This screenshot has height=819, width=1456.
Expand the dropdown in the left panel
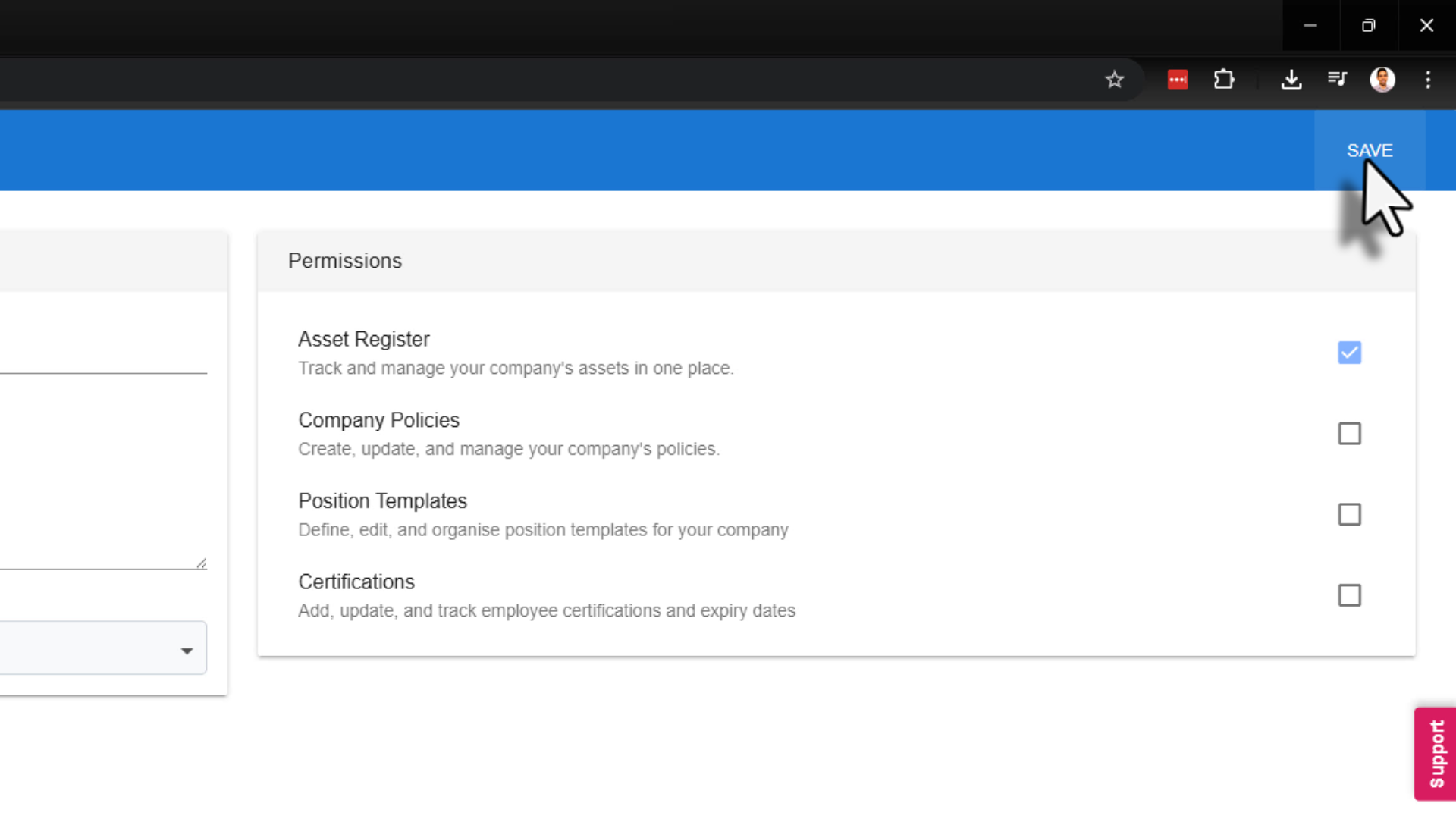pos(187,650)
